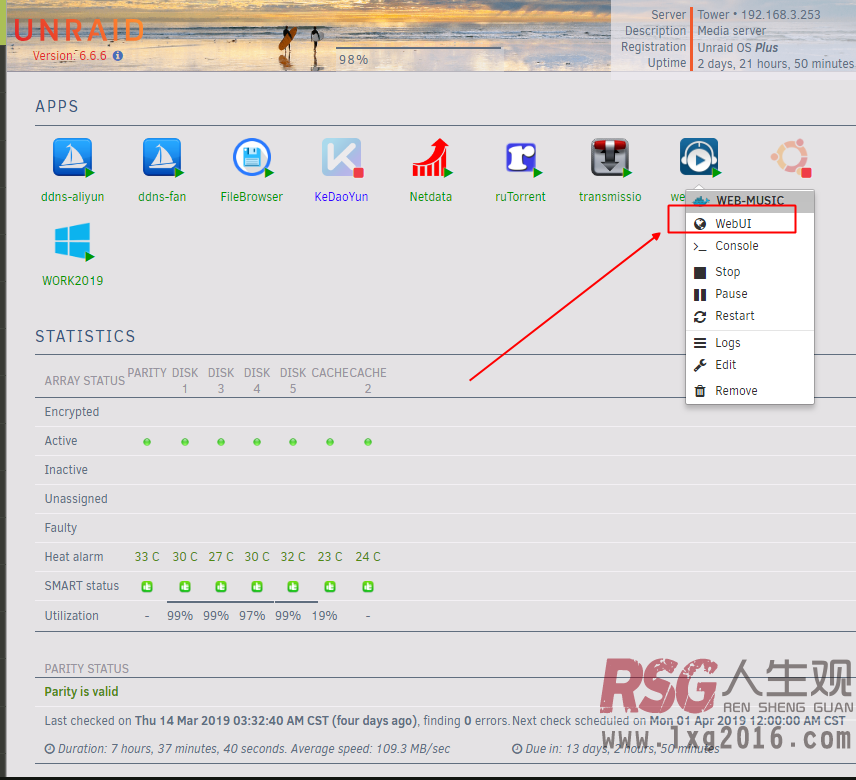Click Cache 2 active status dot
The image size is (856, 780).
click(368, 442)
